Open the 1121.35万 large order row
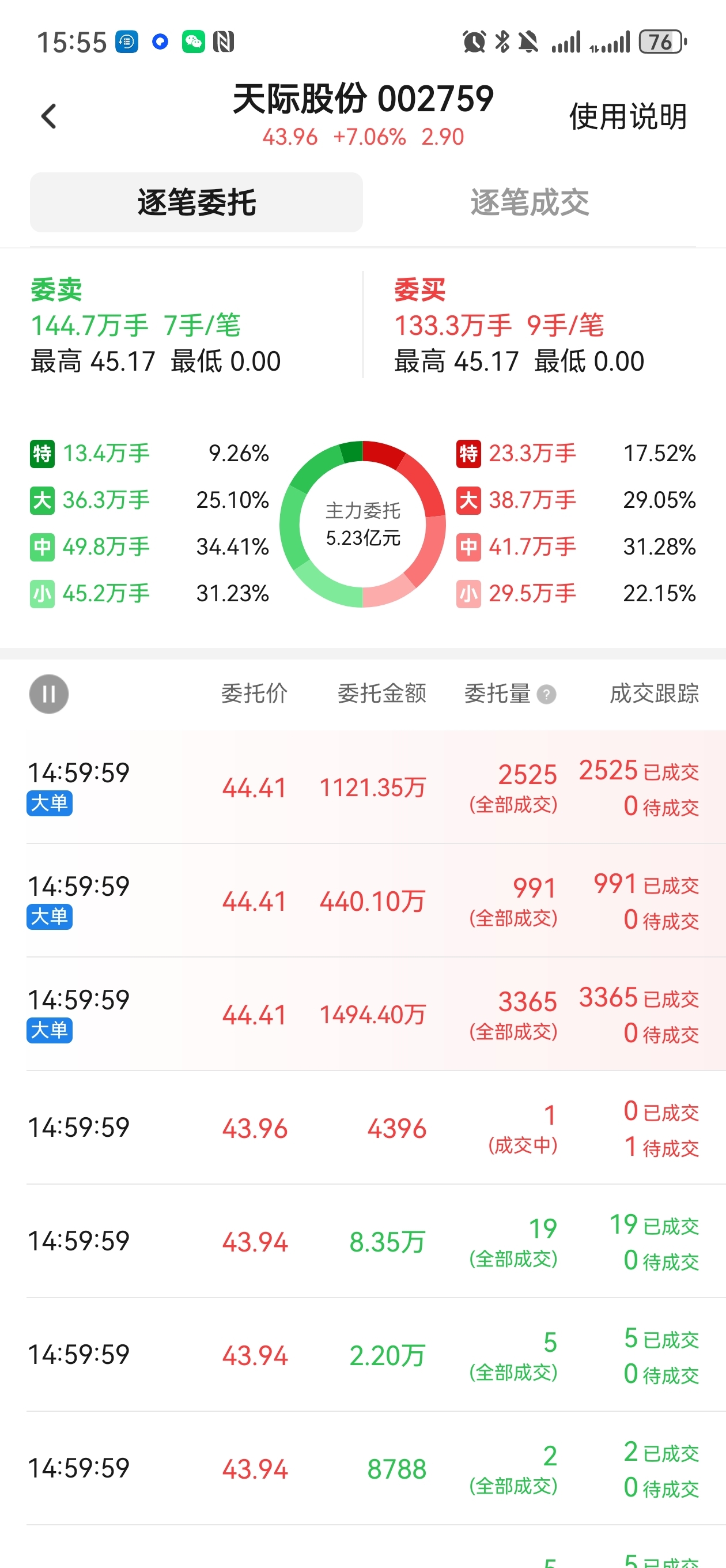 (x=372, y=787)
